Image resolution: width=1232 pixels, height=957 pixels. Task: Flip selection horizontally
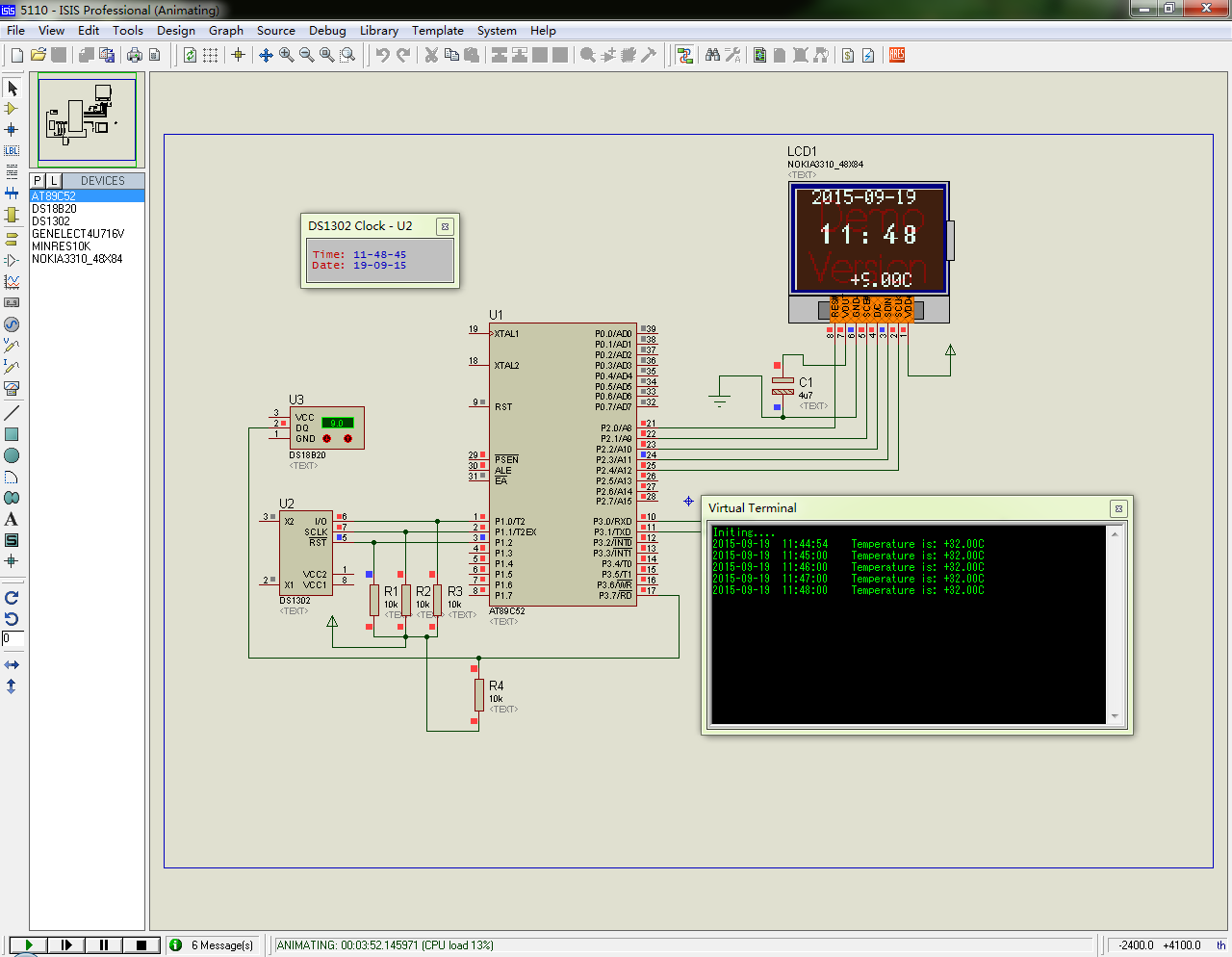click(x=12, y=665)
